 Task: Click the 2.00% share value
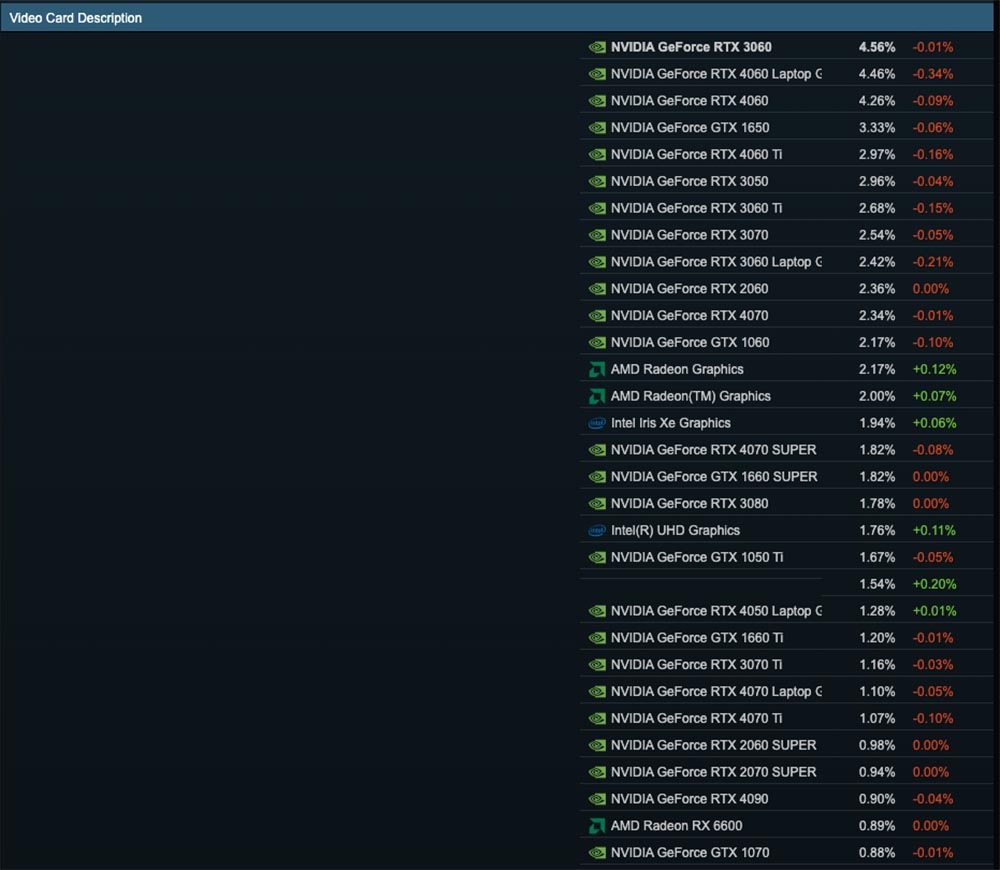pos(877,396)
